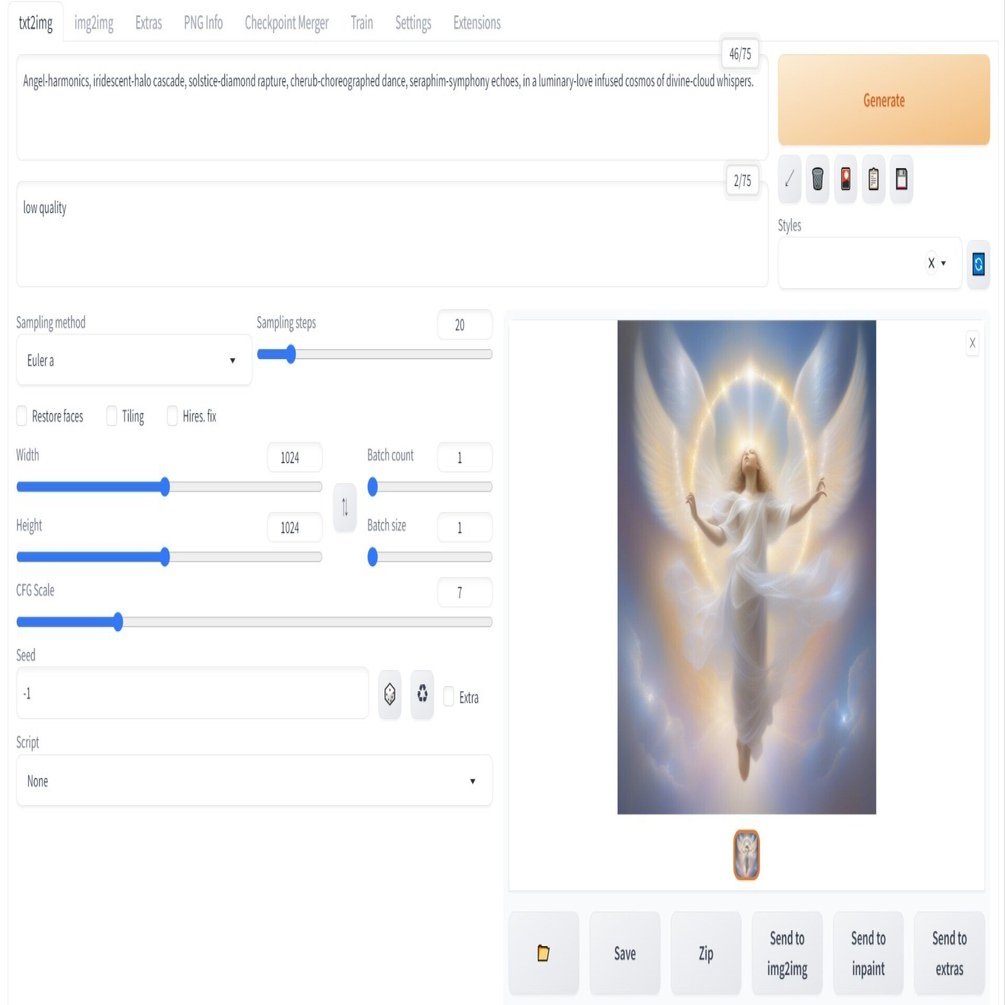Viewport: 1005px width, 1005px height.
Task: Save current prompt as style with floppy icon
Action: pos(900,179)
